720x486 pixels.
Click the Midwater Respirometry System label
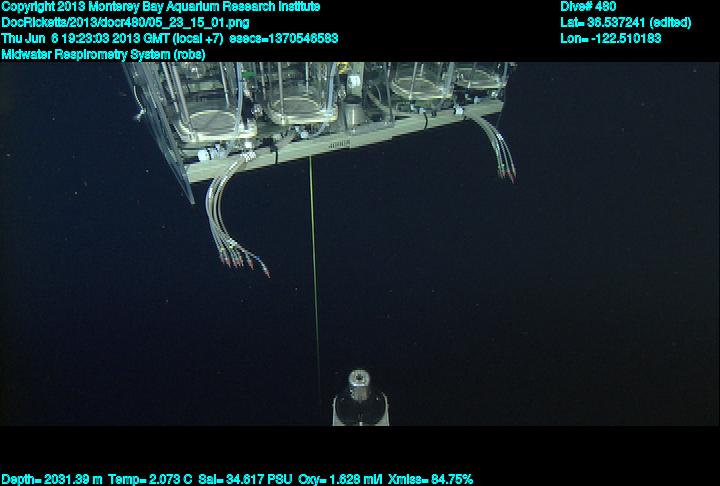coord(103,54)
